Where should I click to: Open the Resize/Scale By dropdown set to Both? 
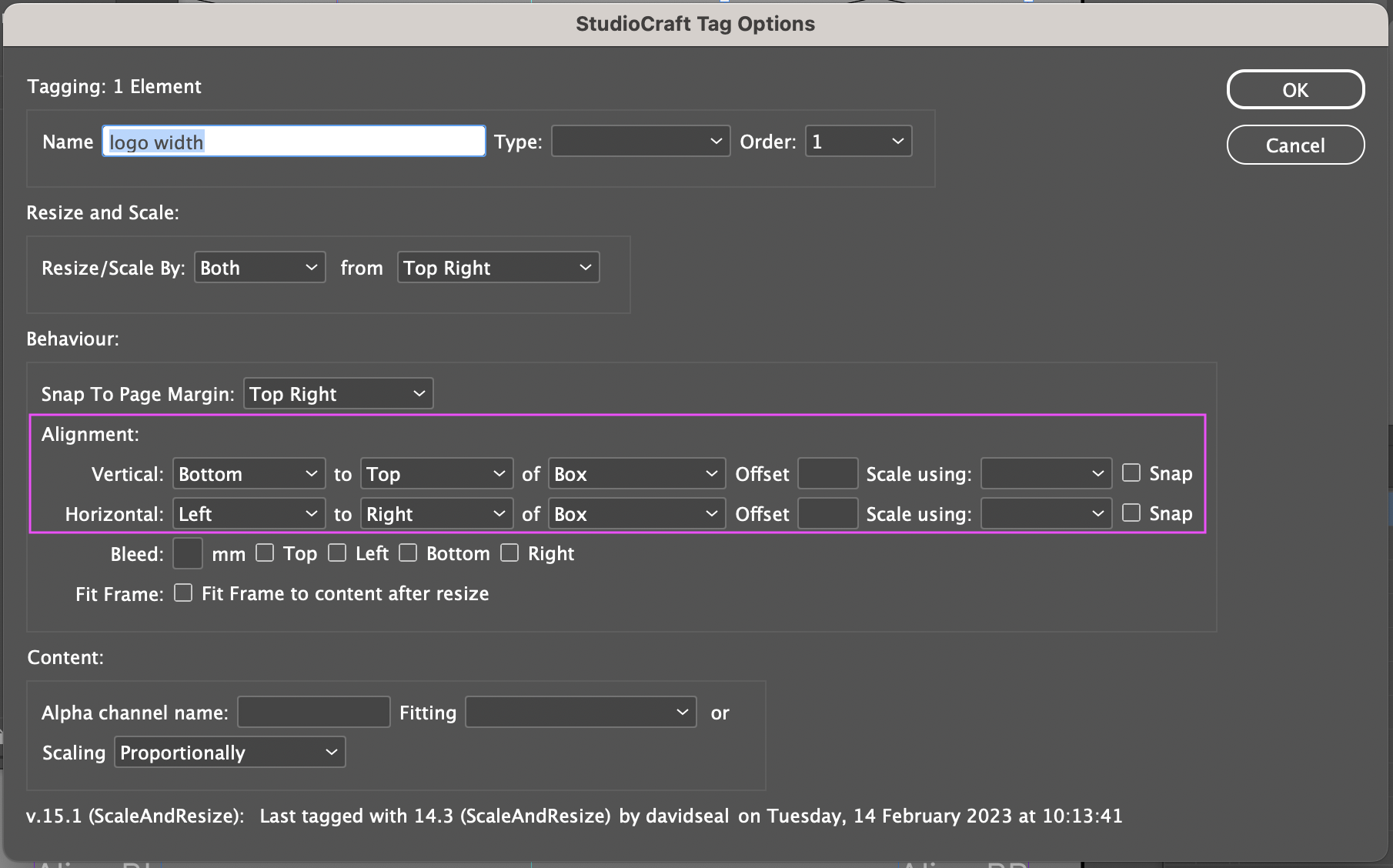259,268
